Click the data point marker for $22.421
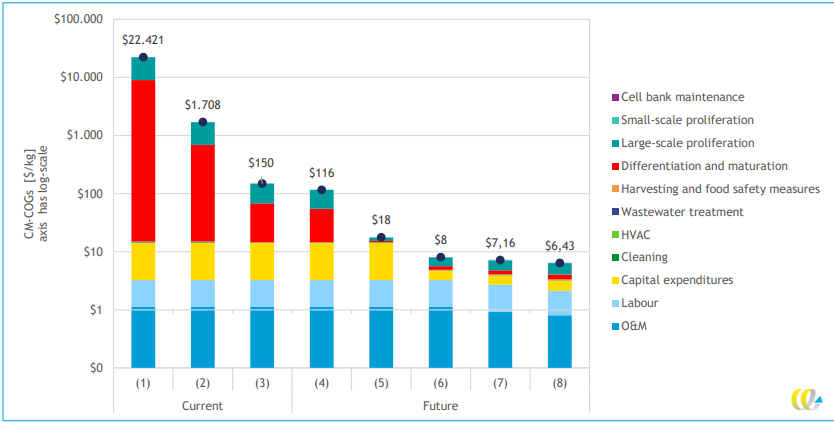 click(x=143, y=58)
